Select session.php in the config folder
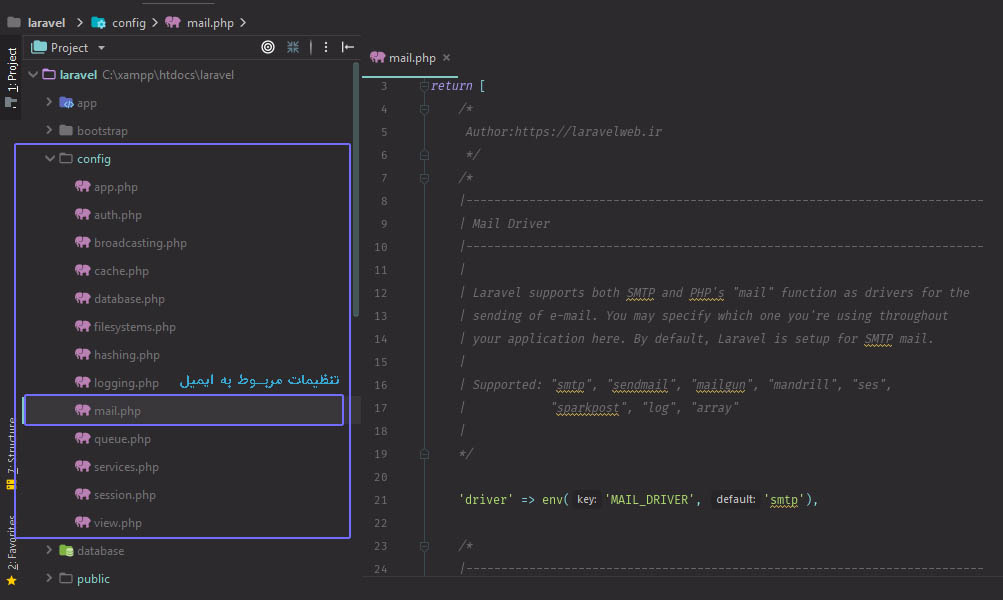This screenshot has height=600, width=1003. [124, 495]
